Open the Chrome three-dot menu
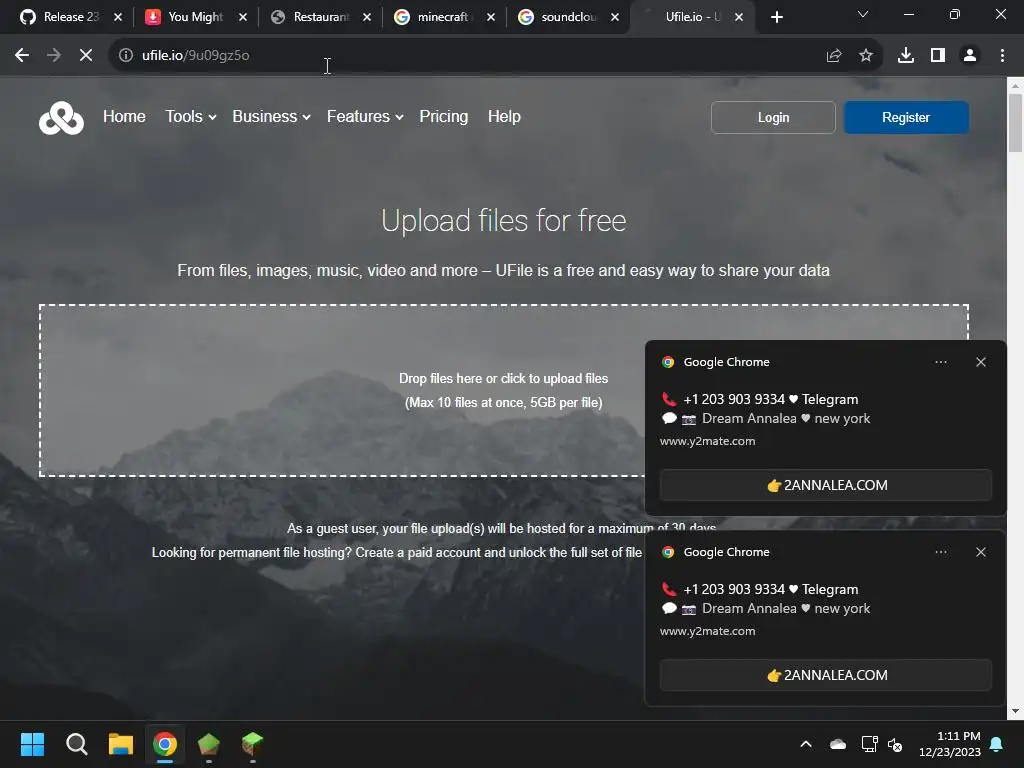Screen dimensions: 1024x768 tap(1002, 56)
